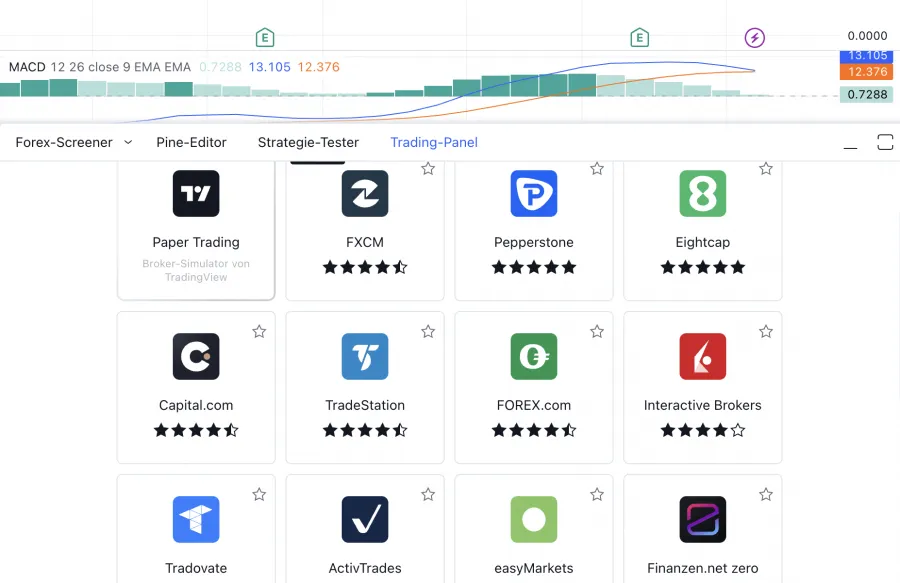Click the FOREX.com broker name

click(534, 405)
